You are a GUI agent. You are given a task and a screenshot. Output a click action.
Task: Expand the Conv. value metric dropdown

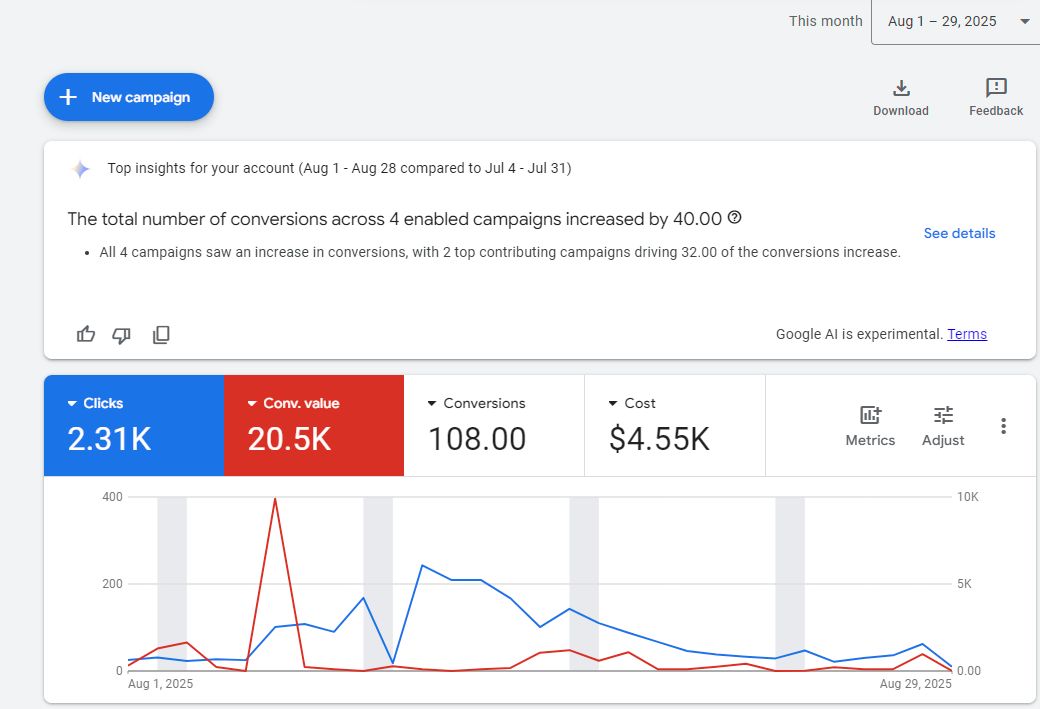click(253, 404)
